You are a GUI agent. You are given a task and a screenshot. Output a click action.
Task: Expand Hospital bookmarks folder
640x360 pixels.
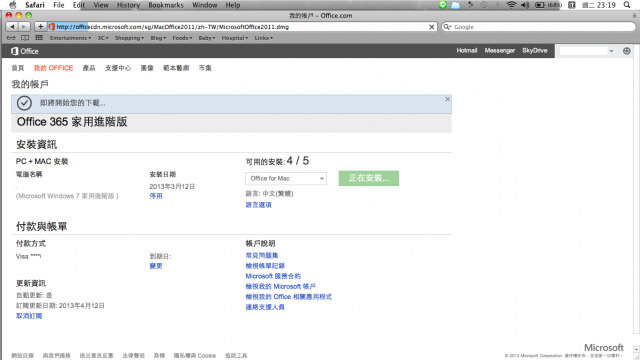pyautogui.click(x=235, y=38)
